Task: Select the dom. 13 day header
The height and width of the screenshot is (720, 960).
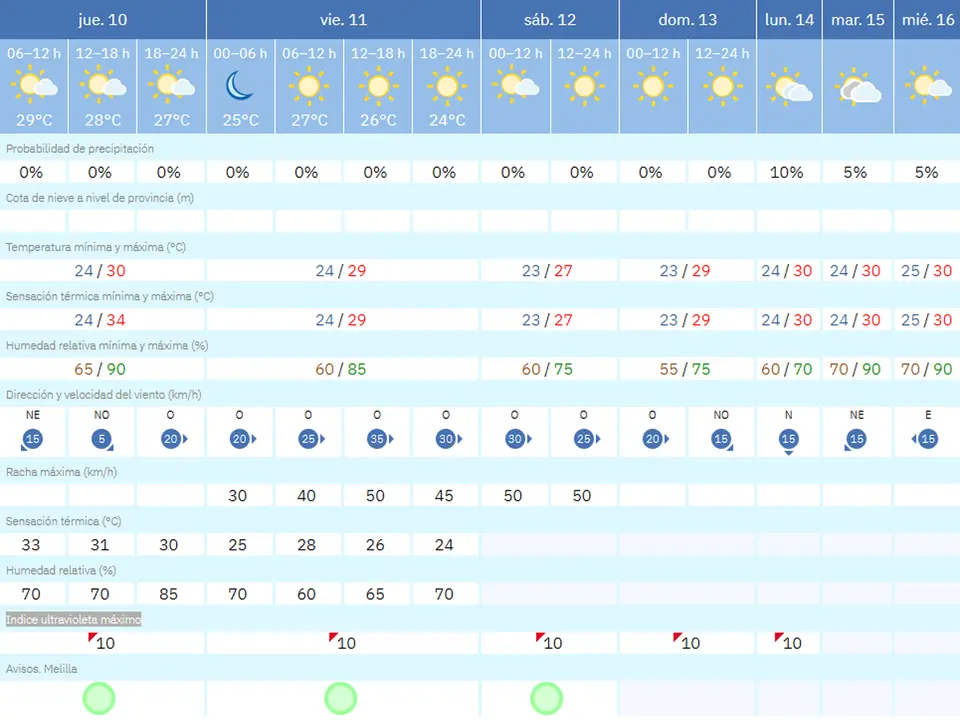Action: (x=688, y=20)
